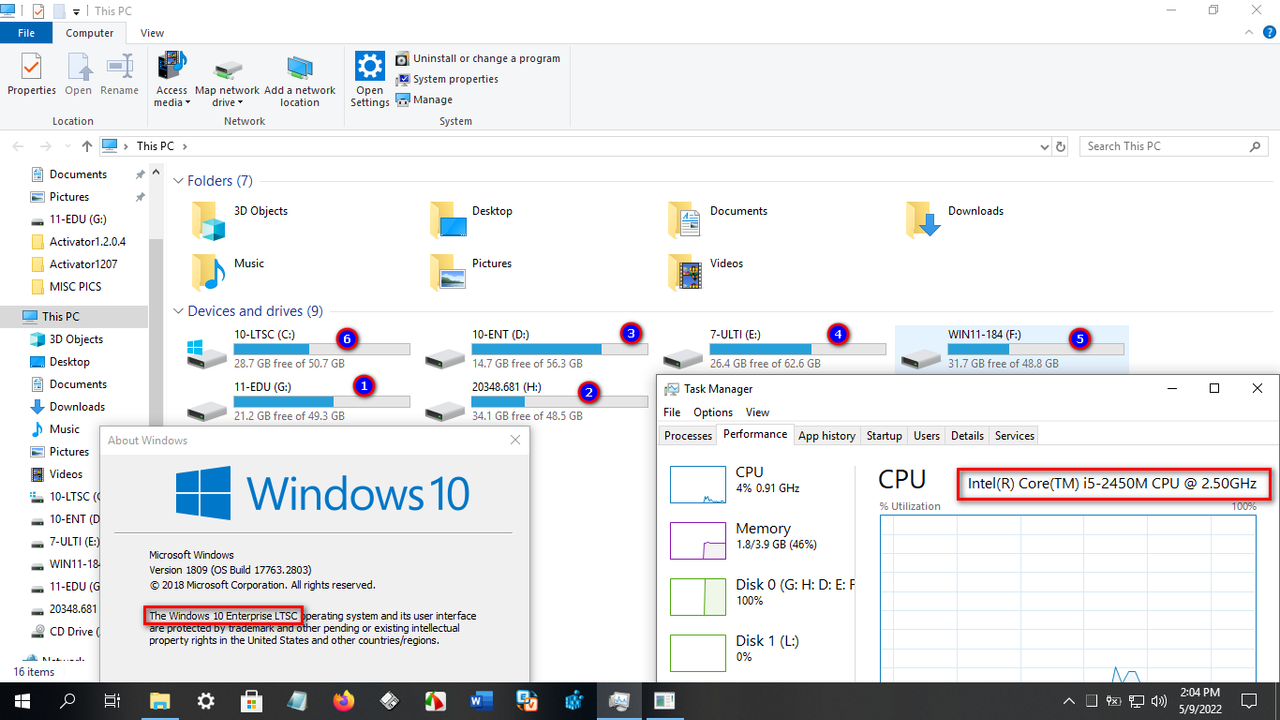Select Memory graph in Task Manager sidebar
This screenshot has width=1280, height=720.
[762, 541]
